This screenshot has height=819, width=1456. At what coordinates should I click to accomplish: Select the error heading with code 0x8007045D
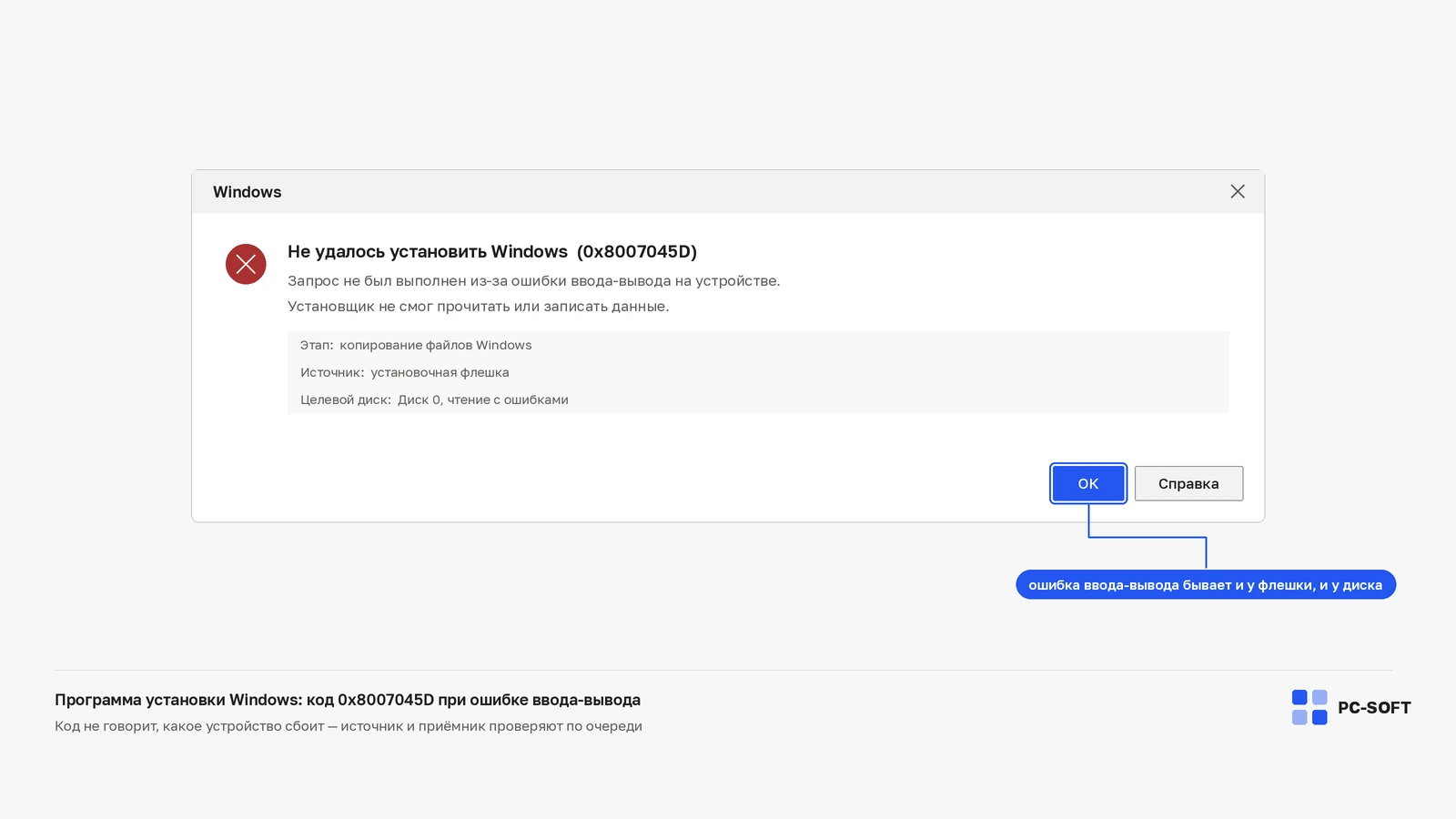(x=492, y=251)
